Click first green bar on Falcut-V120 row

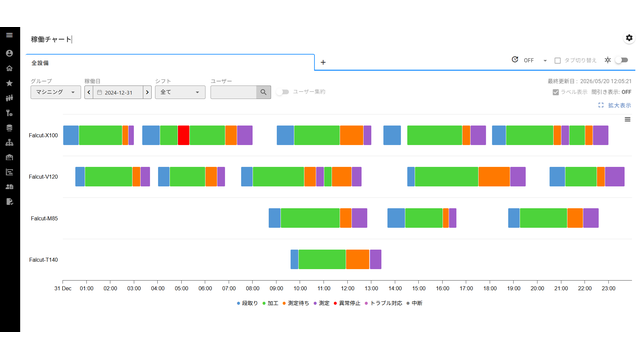[x=109, y=176]
